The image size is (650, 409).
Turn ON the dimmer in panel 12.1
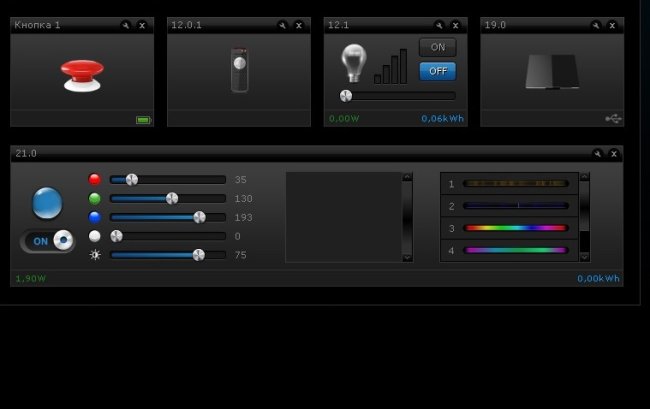pyautogui.click(x=437, y=47)
